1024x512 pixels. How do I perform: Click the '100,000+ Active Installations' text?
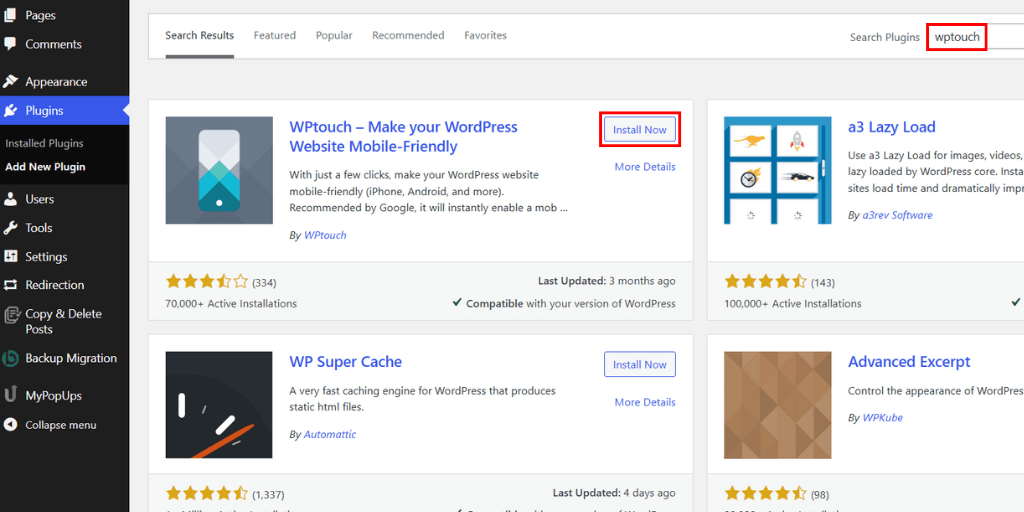click(793, 304)
